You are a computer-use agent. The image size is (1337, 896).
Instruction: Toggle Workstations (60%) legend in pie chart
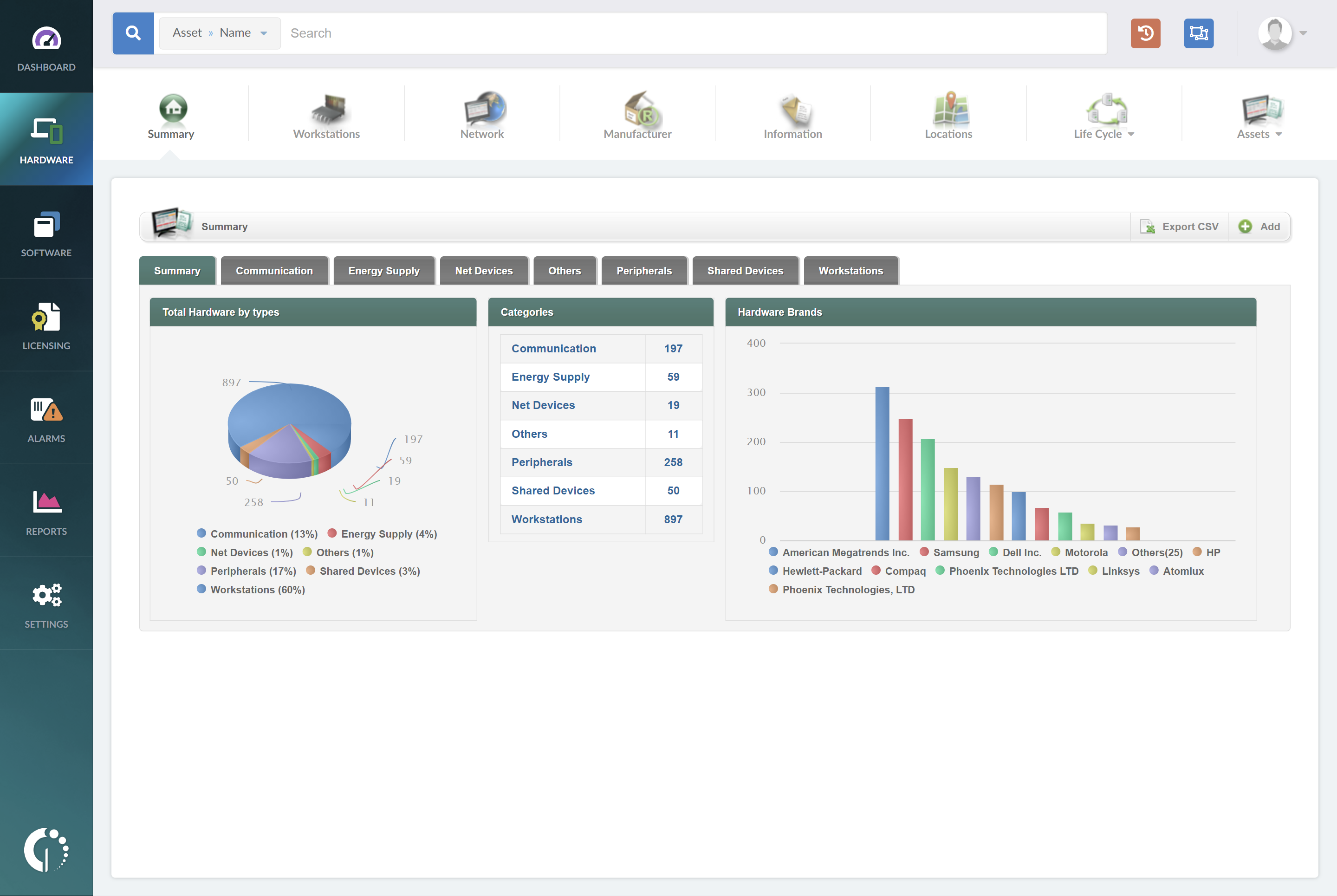[x=257, y=589]
